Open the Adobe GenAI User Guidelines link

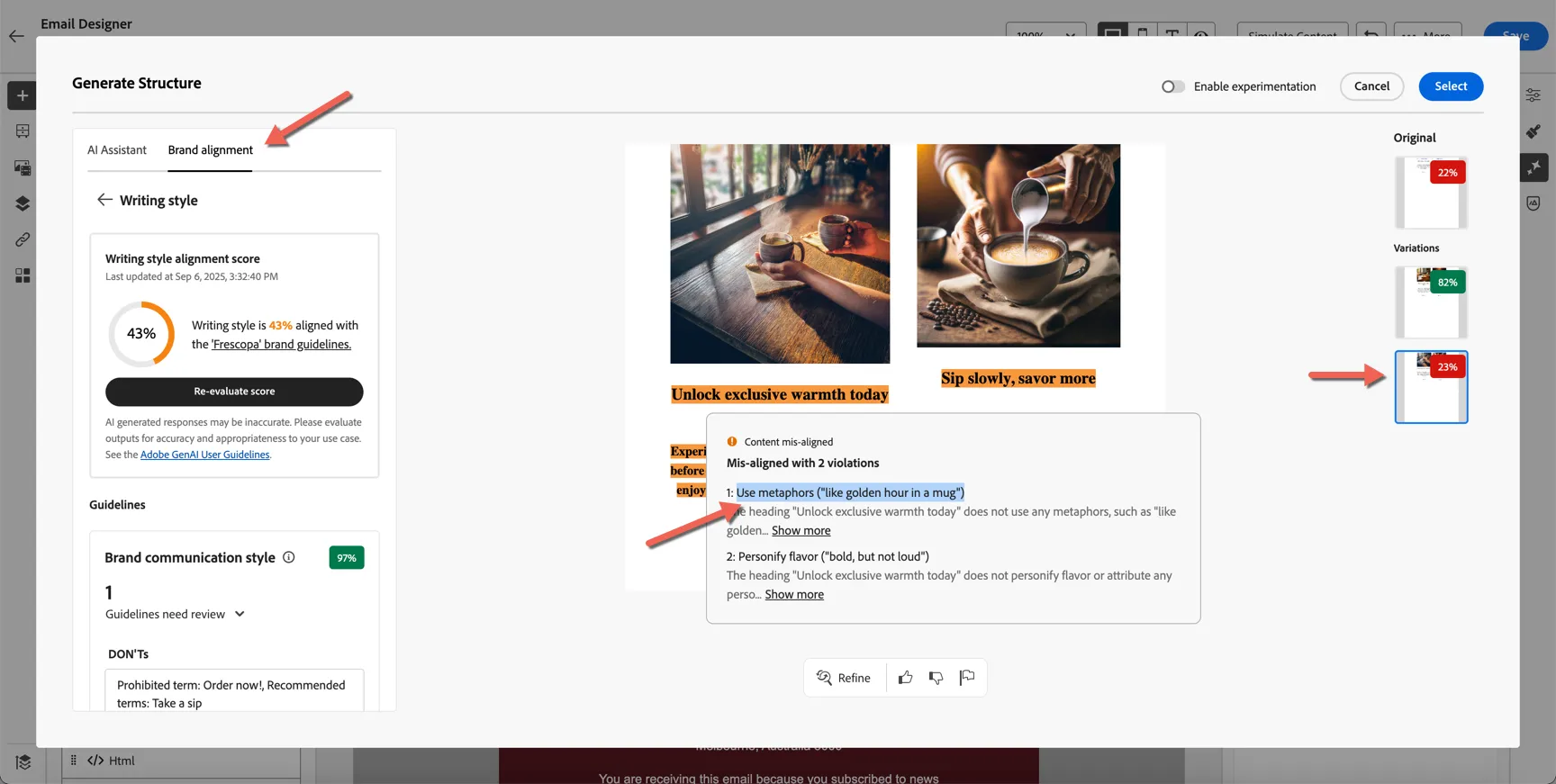click(204, 455)
